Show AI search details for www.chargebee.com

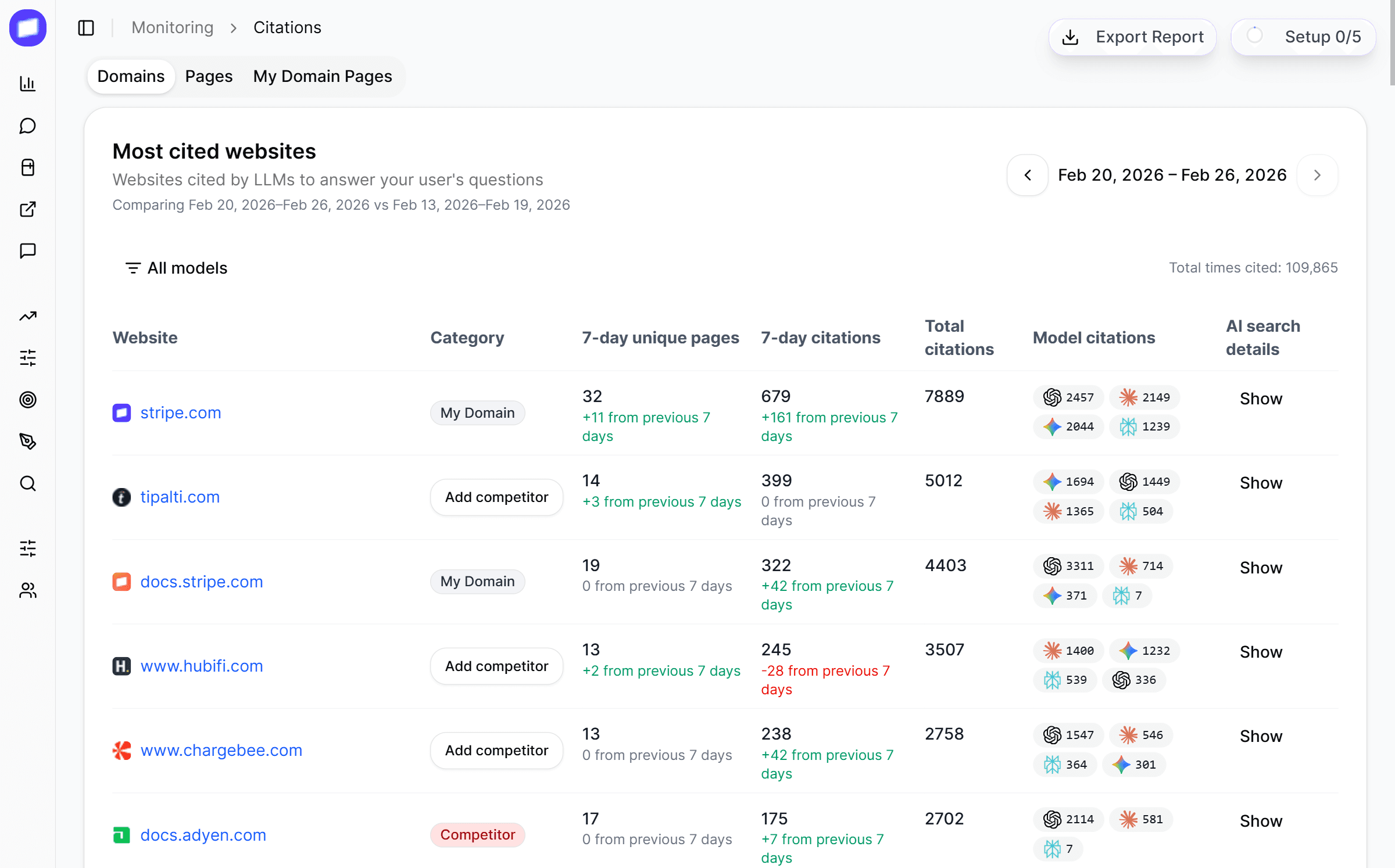click(1261, 736)
